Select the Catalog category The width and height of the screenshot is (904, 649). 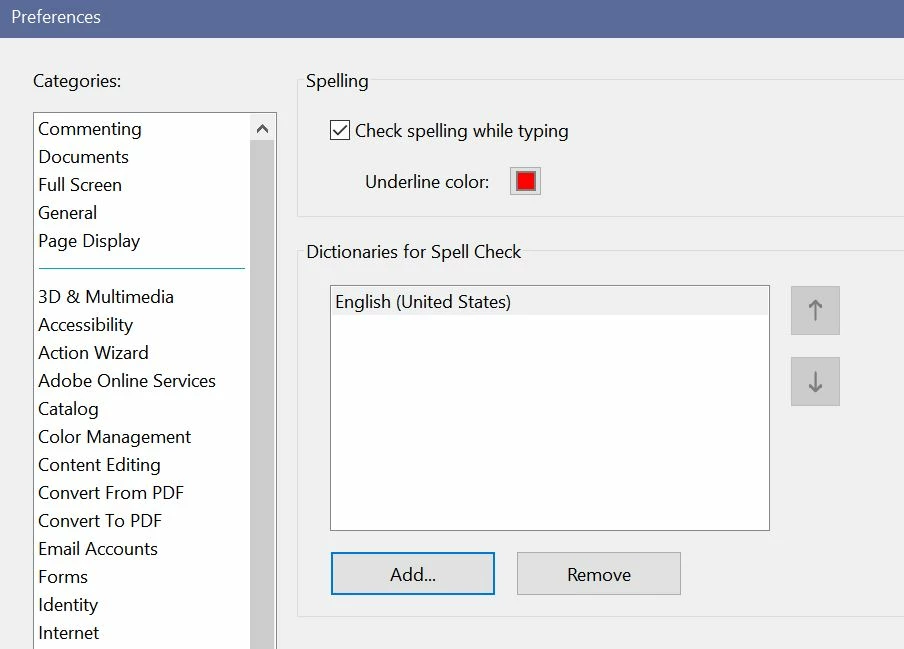[x=69, y=409]
